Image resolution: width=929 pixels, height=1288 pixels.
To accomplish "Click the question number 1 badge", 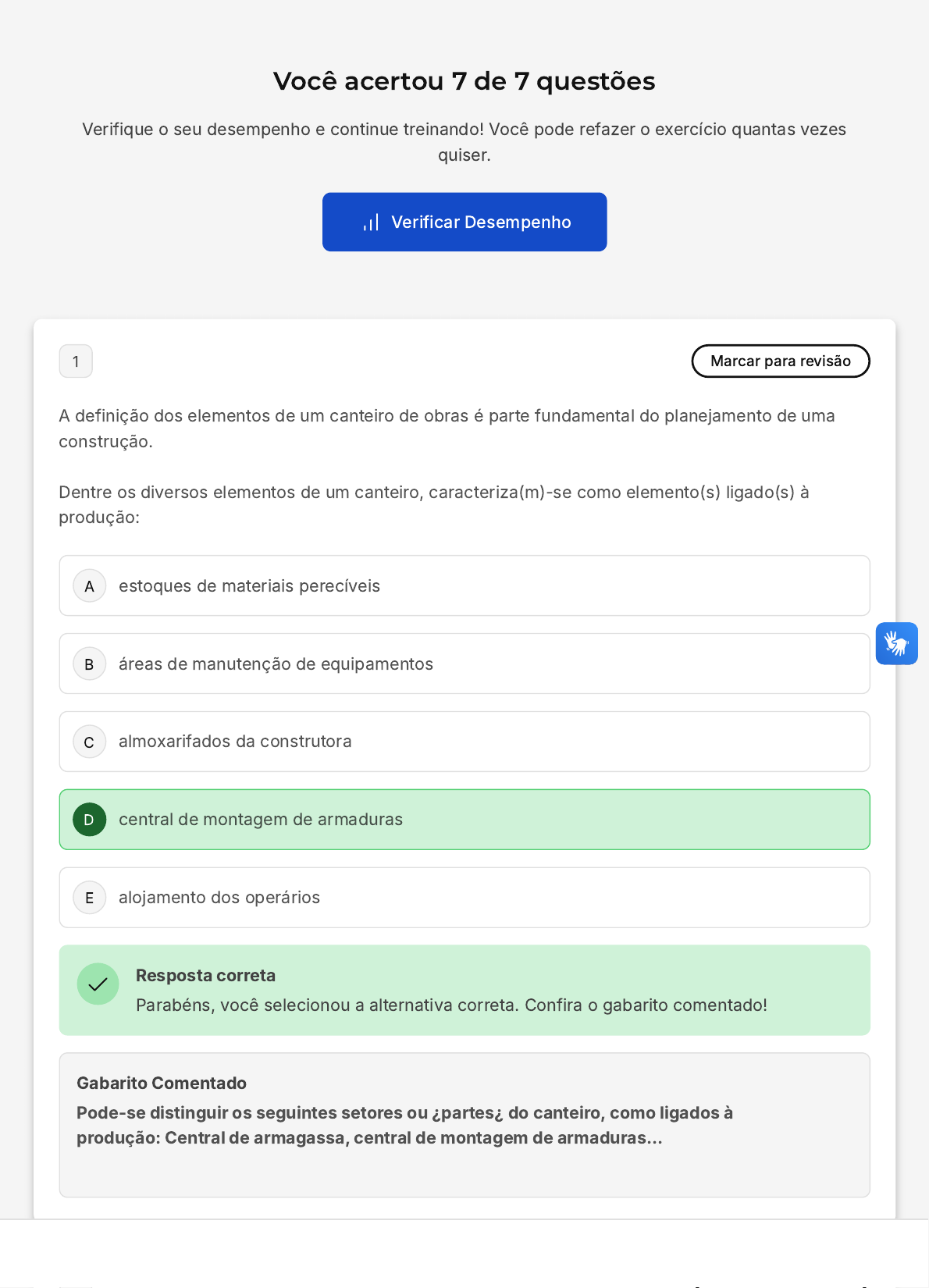I will point(76,361).
